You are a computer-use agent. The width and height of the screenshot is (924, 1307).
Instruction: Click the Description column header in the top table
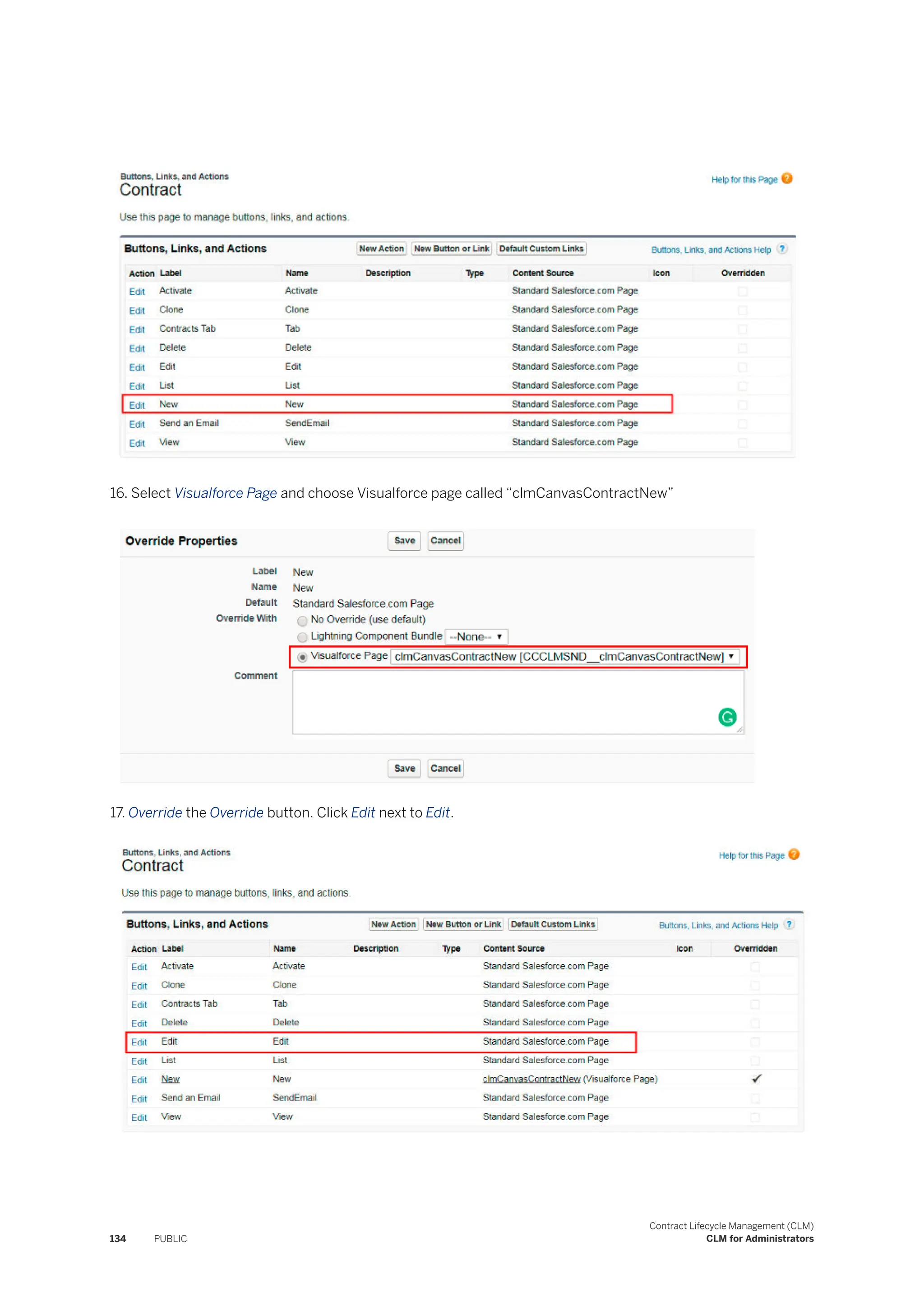click(388, 273)
